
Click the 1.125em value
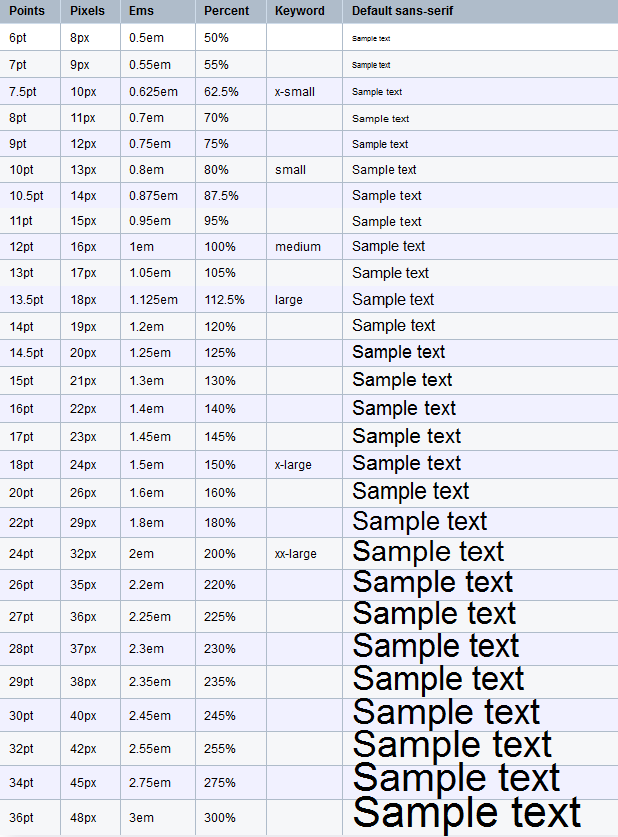pyautogui.click(x=153, y=300)
